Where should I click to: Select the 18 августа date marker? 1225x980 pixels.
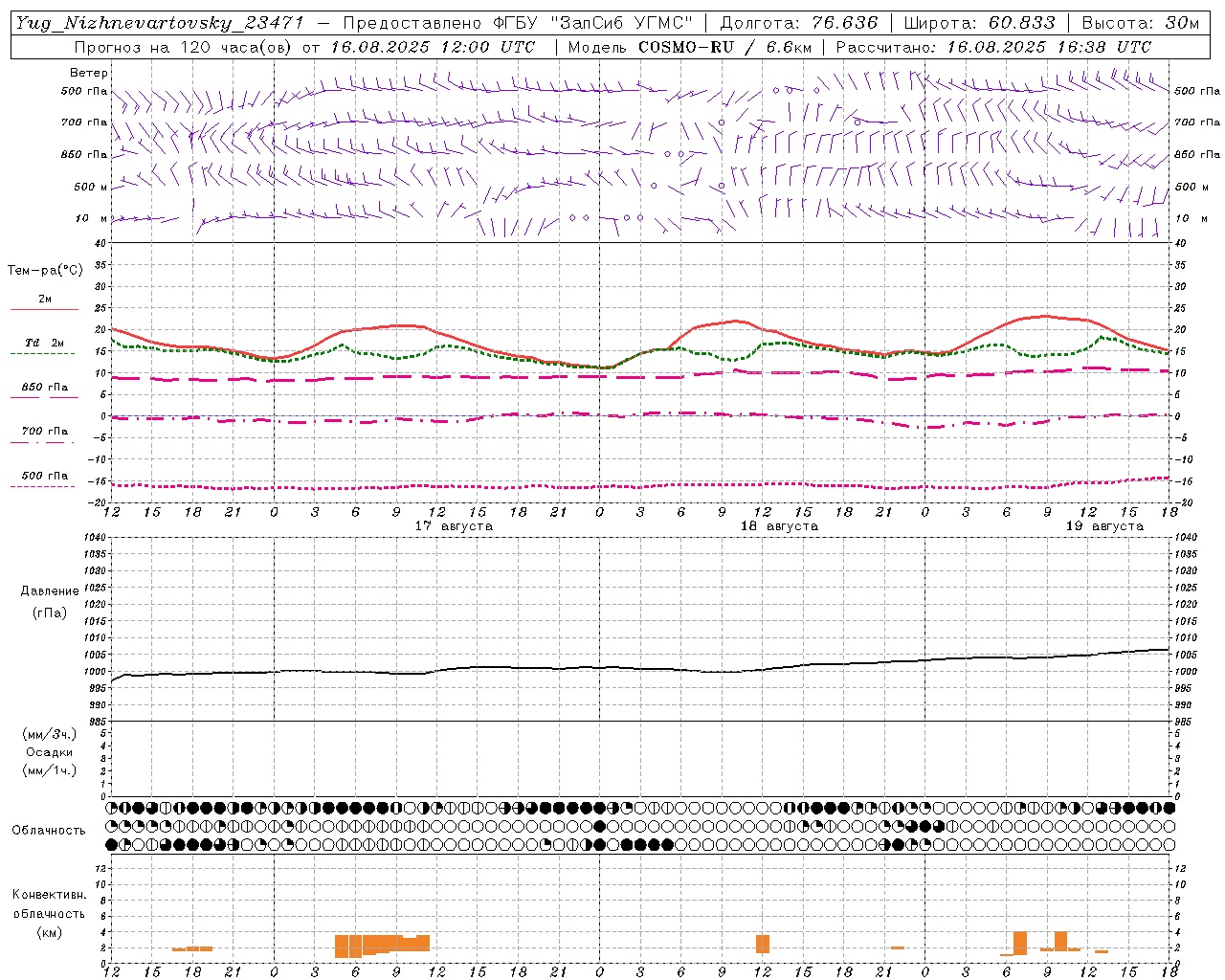(779, 526)
